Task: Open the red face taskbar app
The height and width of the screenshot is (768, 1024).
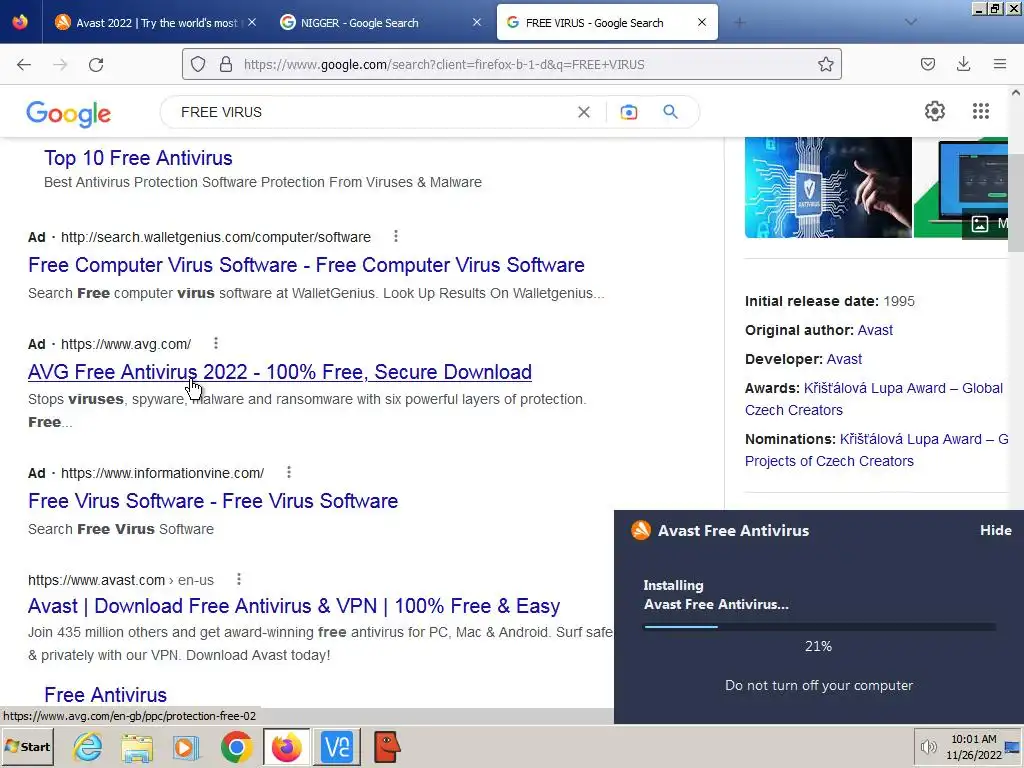Action: coord(387,747)
